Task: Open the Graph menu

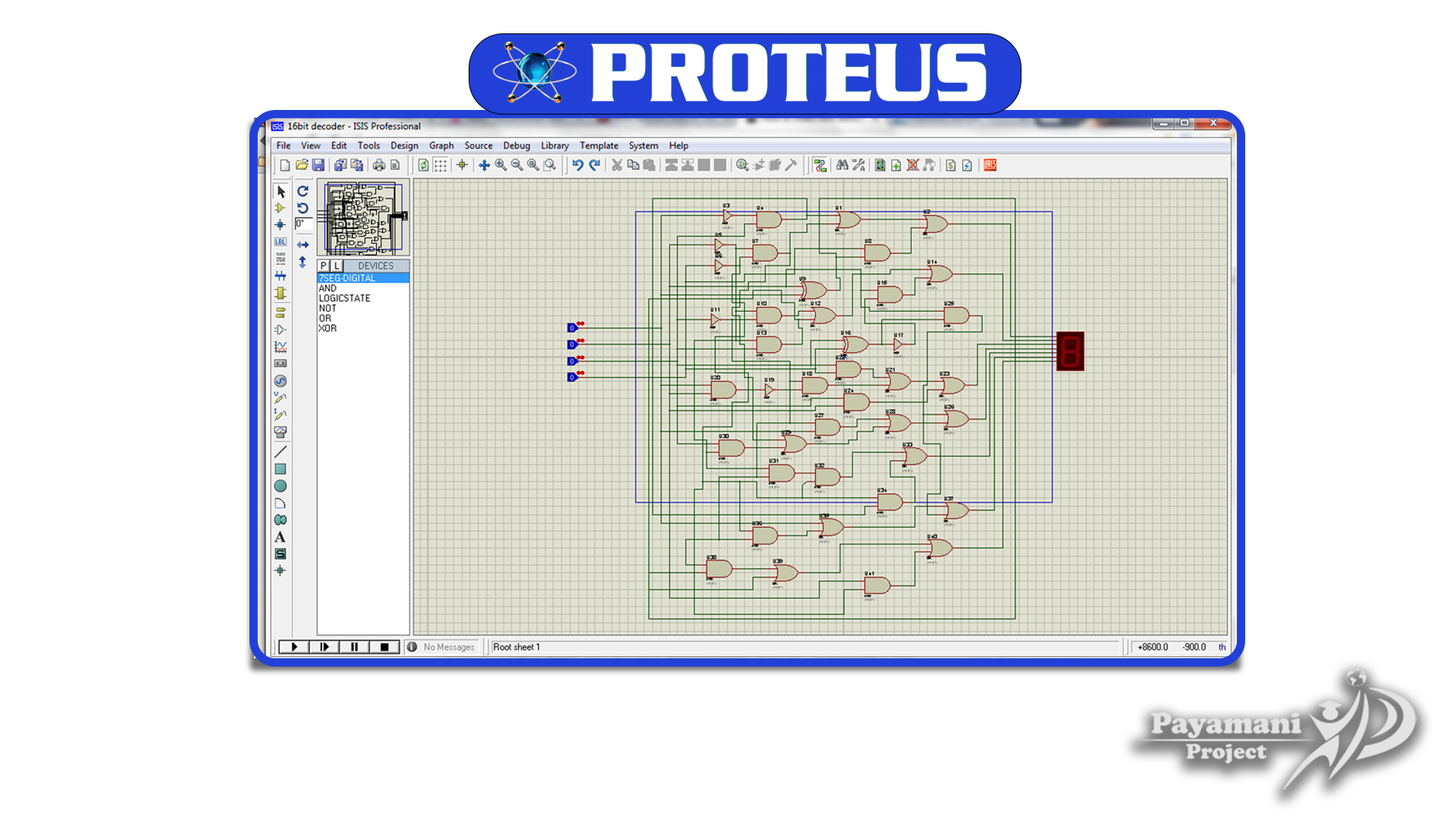Action: [x=441, y=146]
